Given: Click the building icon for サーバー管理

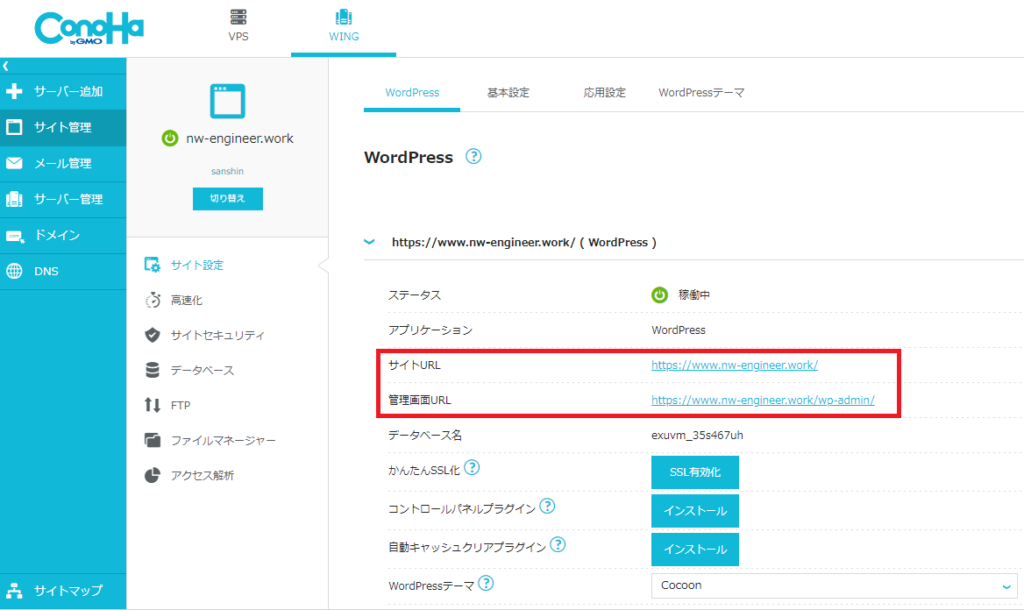Looking at the screenshot, I should [14, 199].
